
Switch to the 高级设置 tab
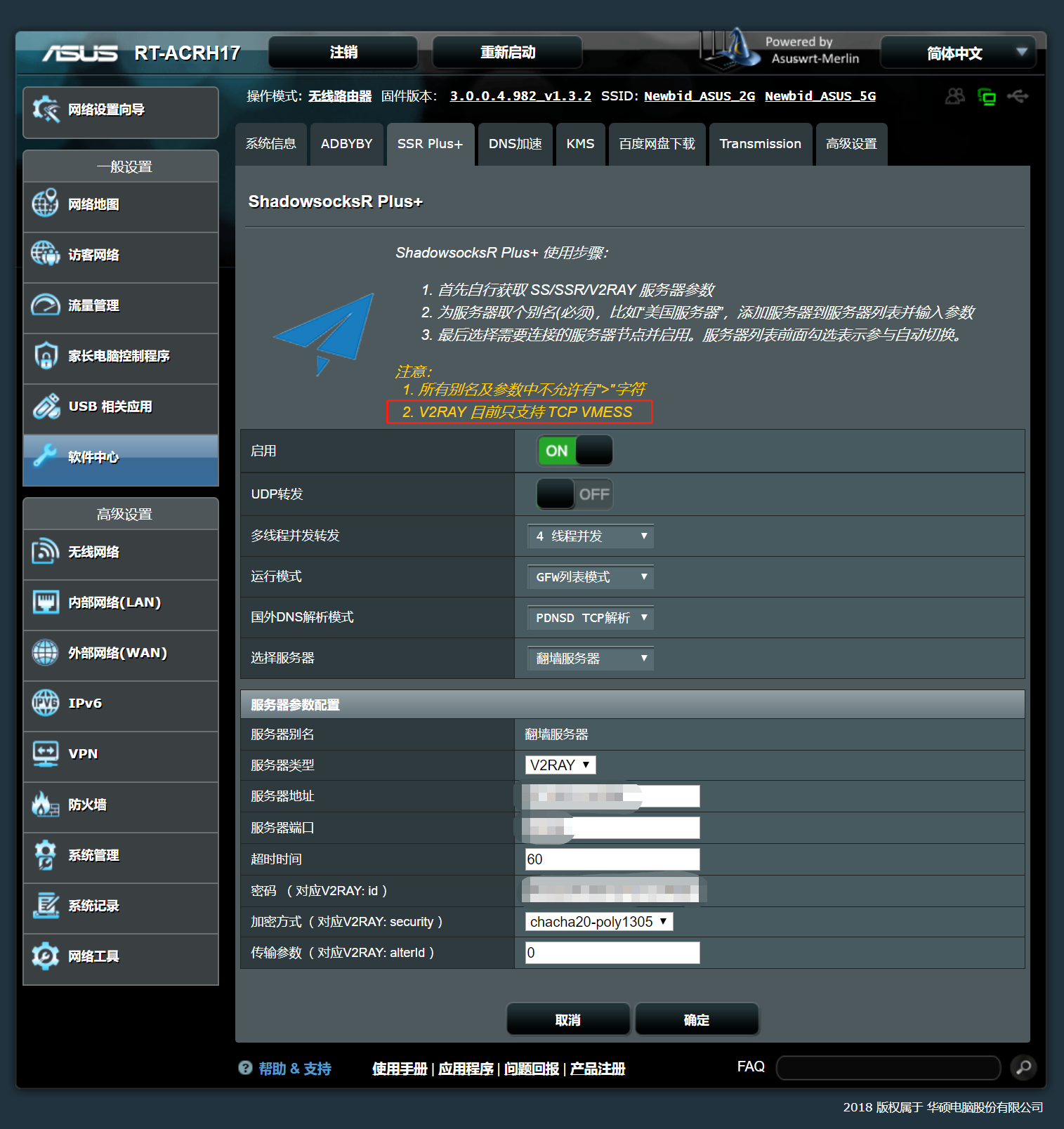pyautogui.click(x=852, y=144)
